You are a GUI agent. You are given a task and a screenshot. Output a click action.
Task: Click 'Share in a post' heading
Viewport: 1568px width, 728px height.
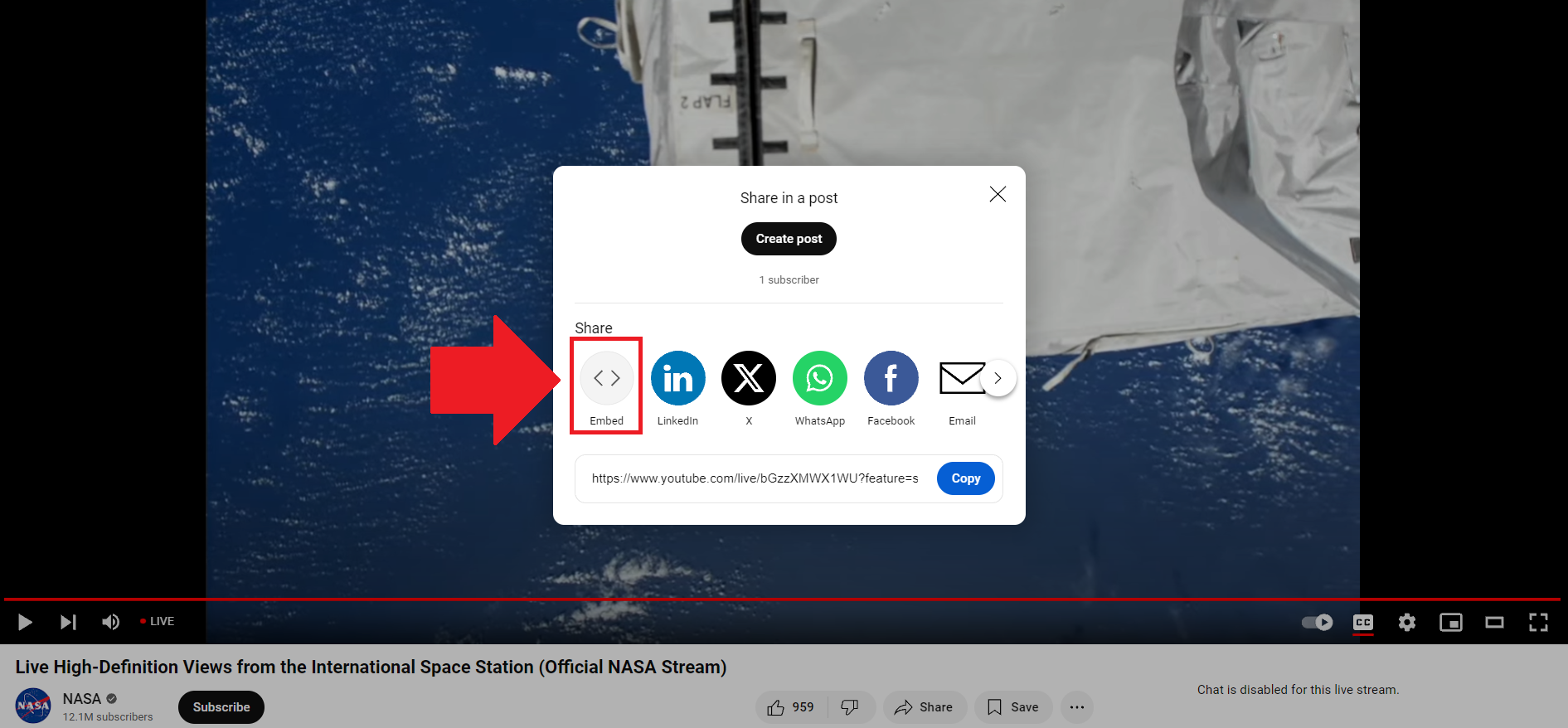point(789,198)
